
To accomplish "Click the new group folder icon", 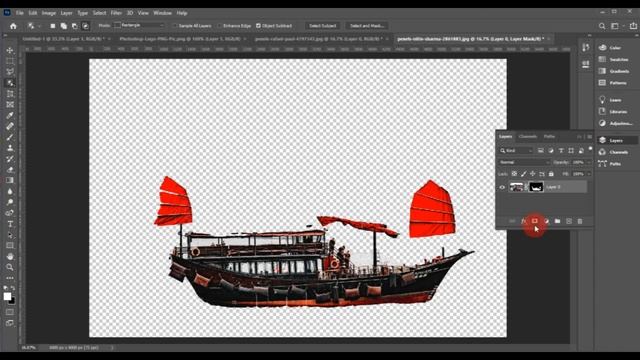I will [x=558, y=221].
